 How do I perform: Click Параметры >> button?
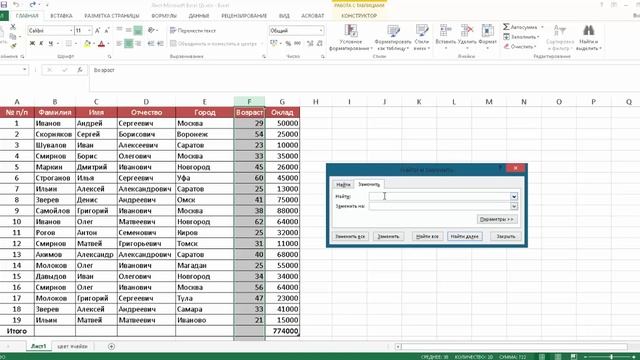(x=497, y=220)
